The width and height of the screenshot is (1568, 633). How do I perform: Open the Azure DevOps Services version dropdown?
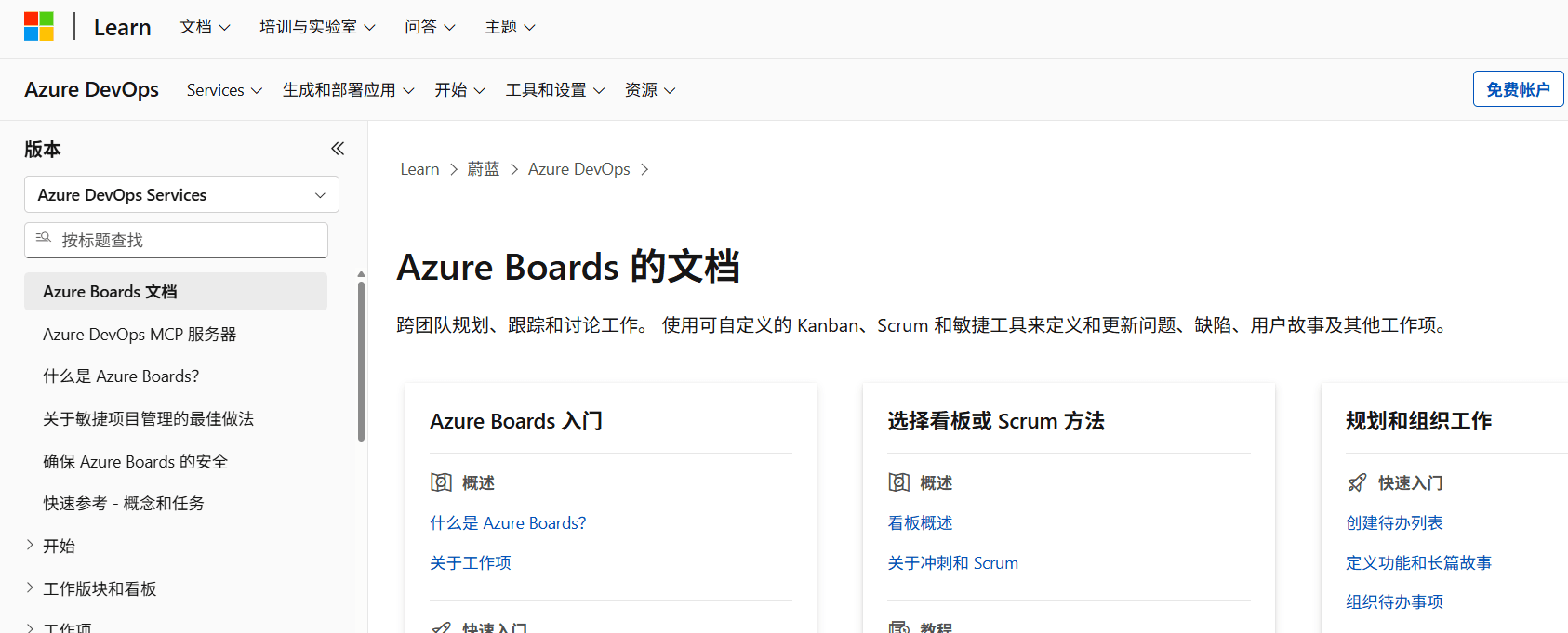[x=181, y=194]
